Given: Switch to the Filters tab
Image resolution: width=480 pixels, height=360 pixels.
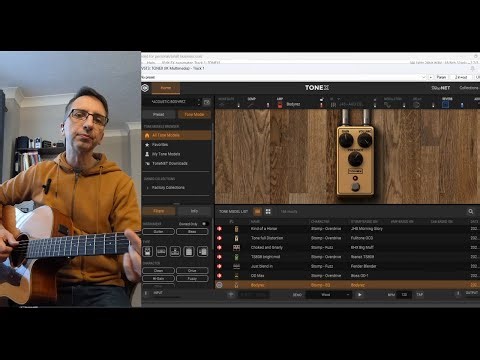Looking at the screenshot, I should coord(159,211).
